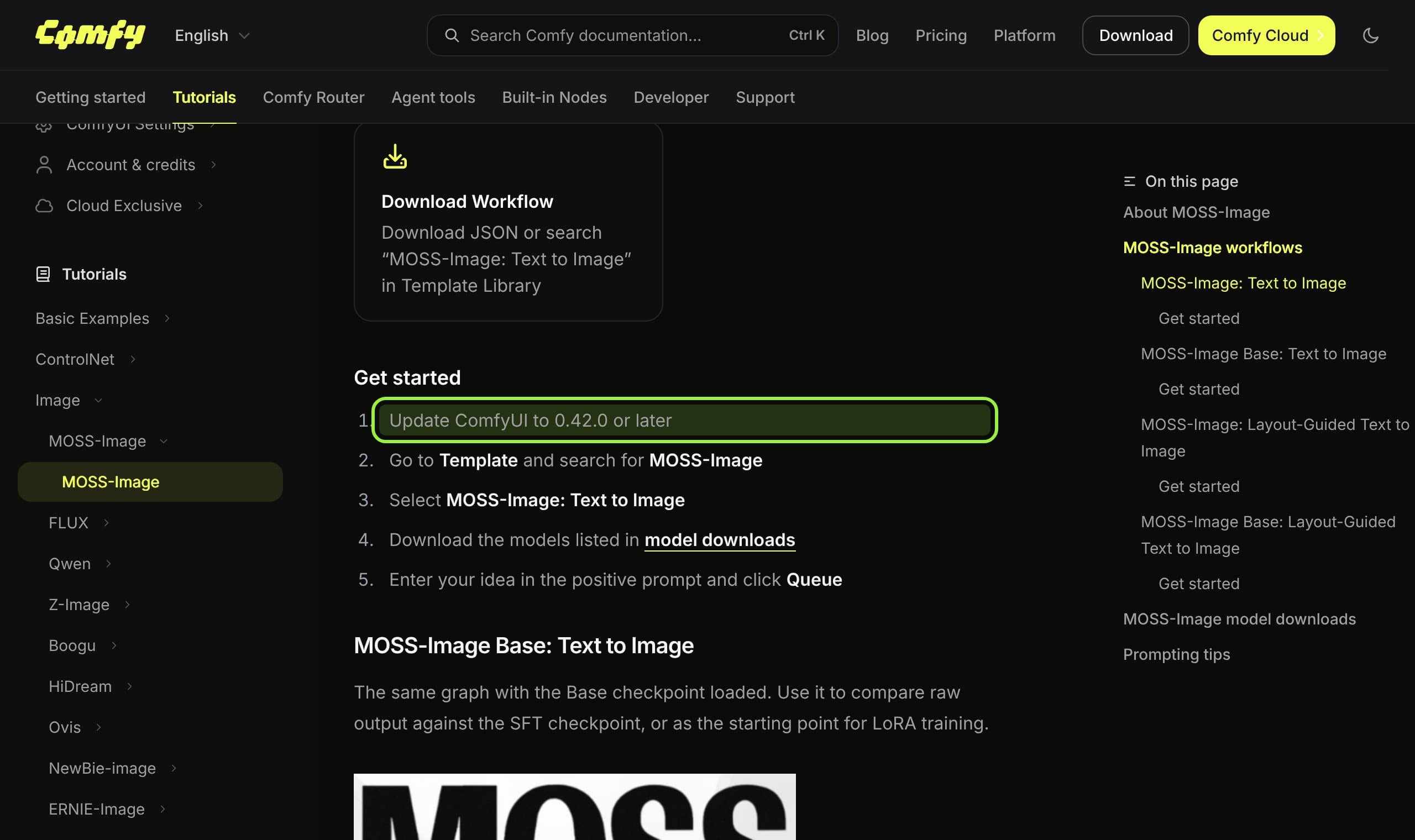Expand the HiDream group
Viewport: 1415px width, 840px height.
129,686
